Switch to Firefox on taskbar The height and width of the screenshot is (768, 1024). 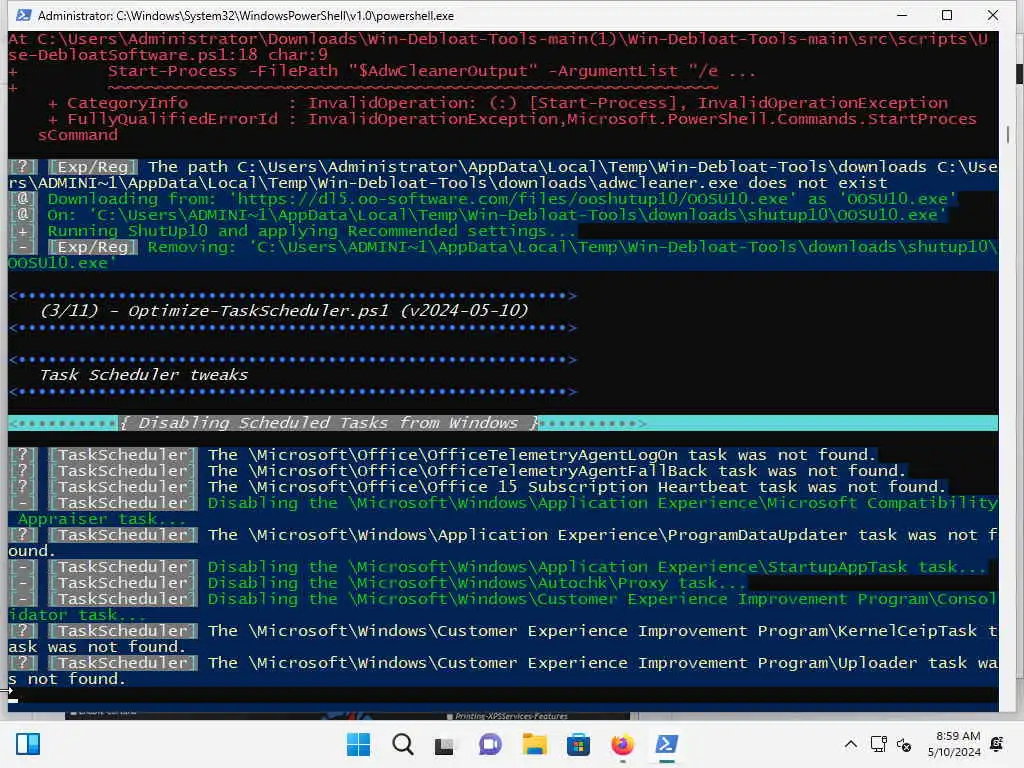point(622,744)
